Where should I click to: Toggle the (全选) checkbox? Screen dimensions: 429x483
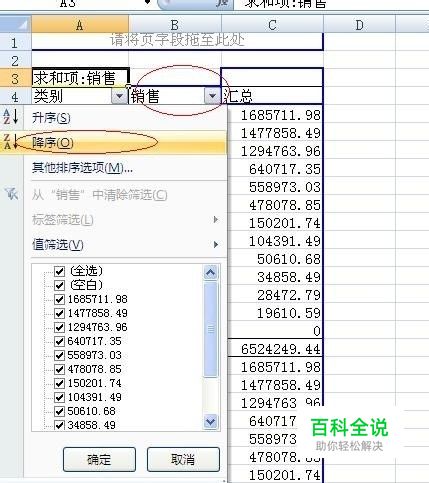click(59, 271)
